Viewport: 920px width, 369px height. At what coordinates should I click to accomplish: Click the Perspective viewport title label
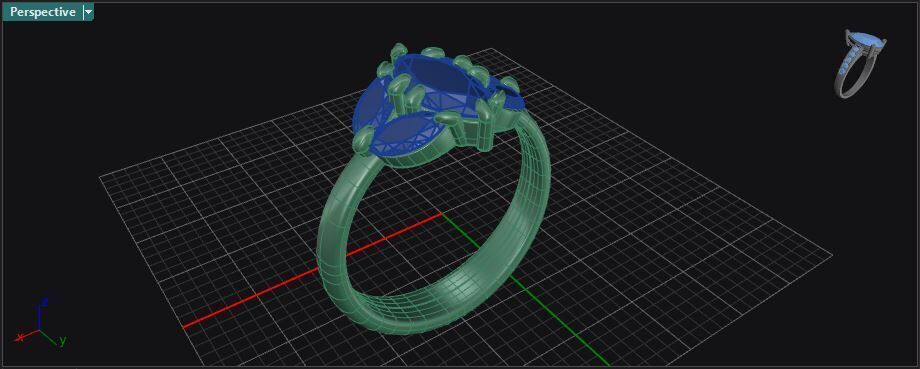(43, 12)
